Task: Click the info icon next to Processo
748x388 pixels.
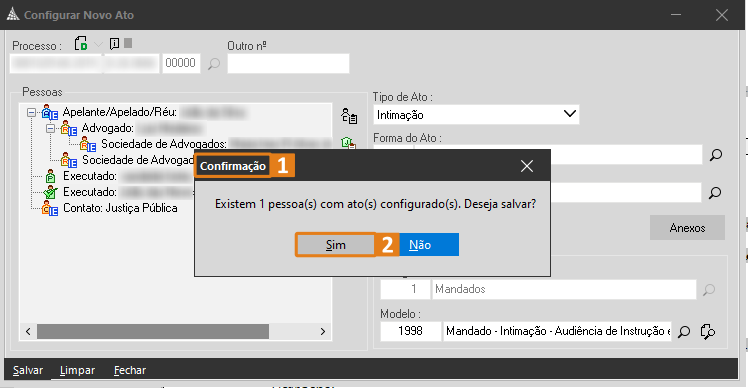Action: 114,44
